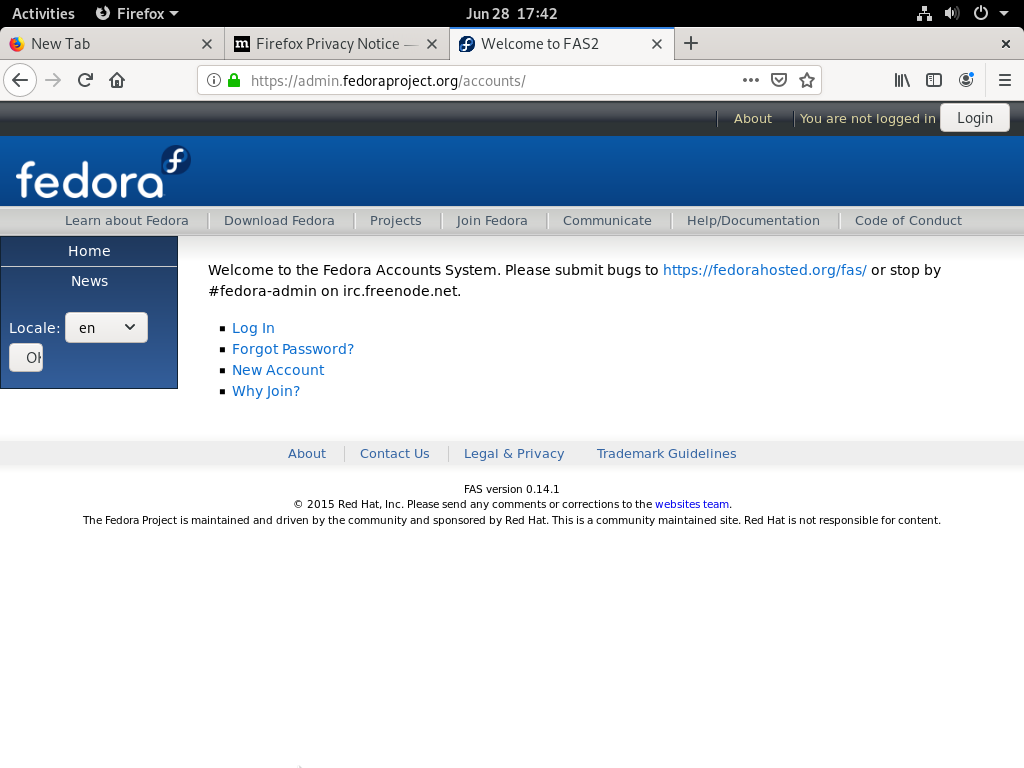Open the Firefox hamburger menu

tap(1005, 80)
